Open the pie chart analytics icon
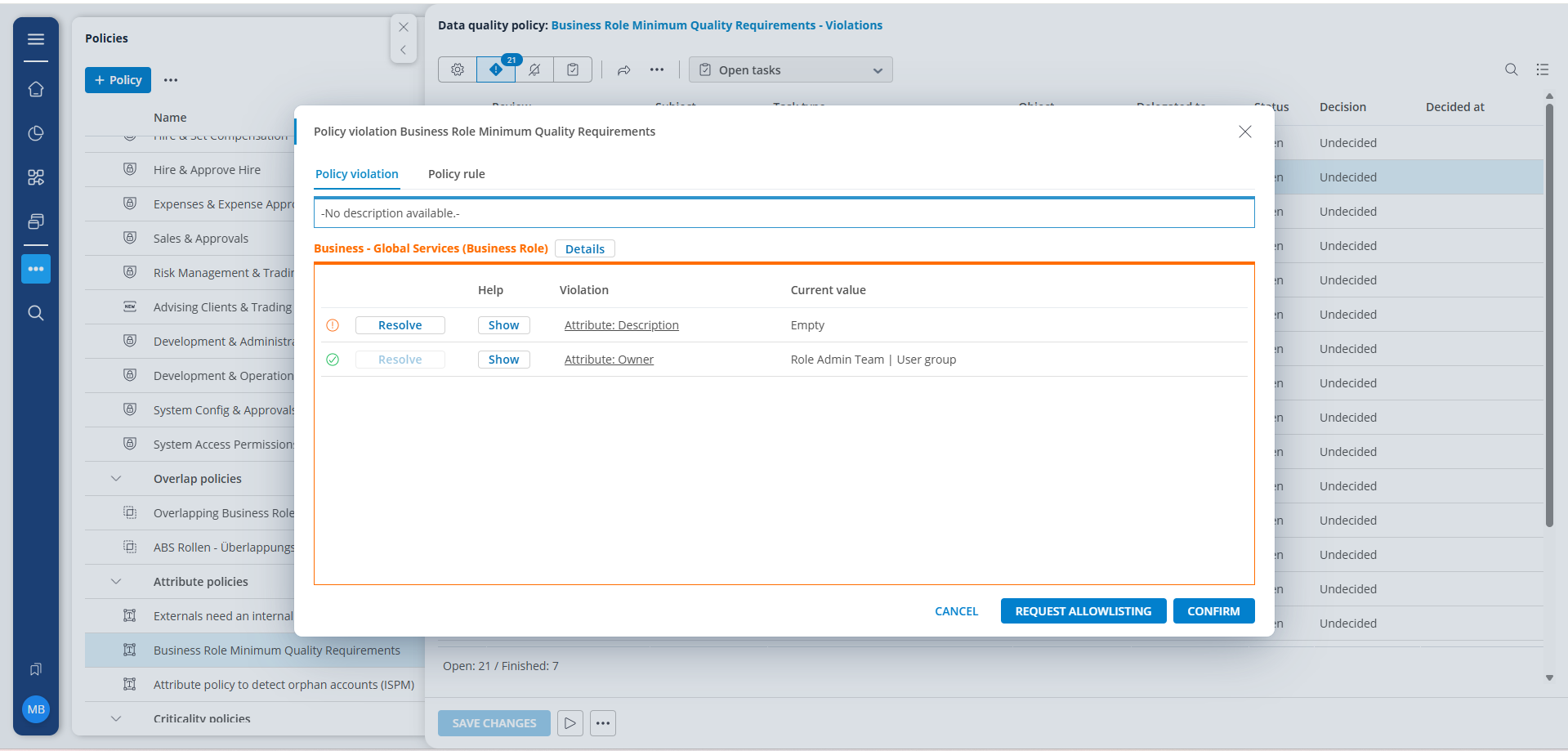Image resolution: width=1568 pixels, height=751 pixels. (36, 133)
